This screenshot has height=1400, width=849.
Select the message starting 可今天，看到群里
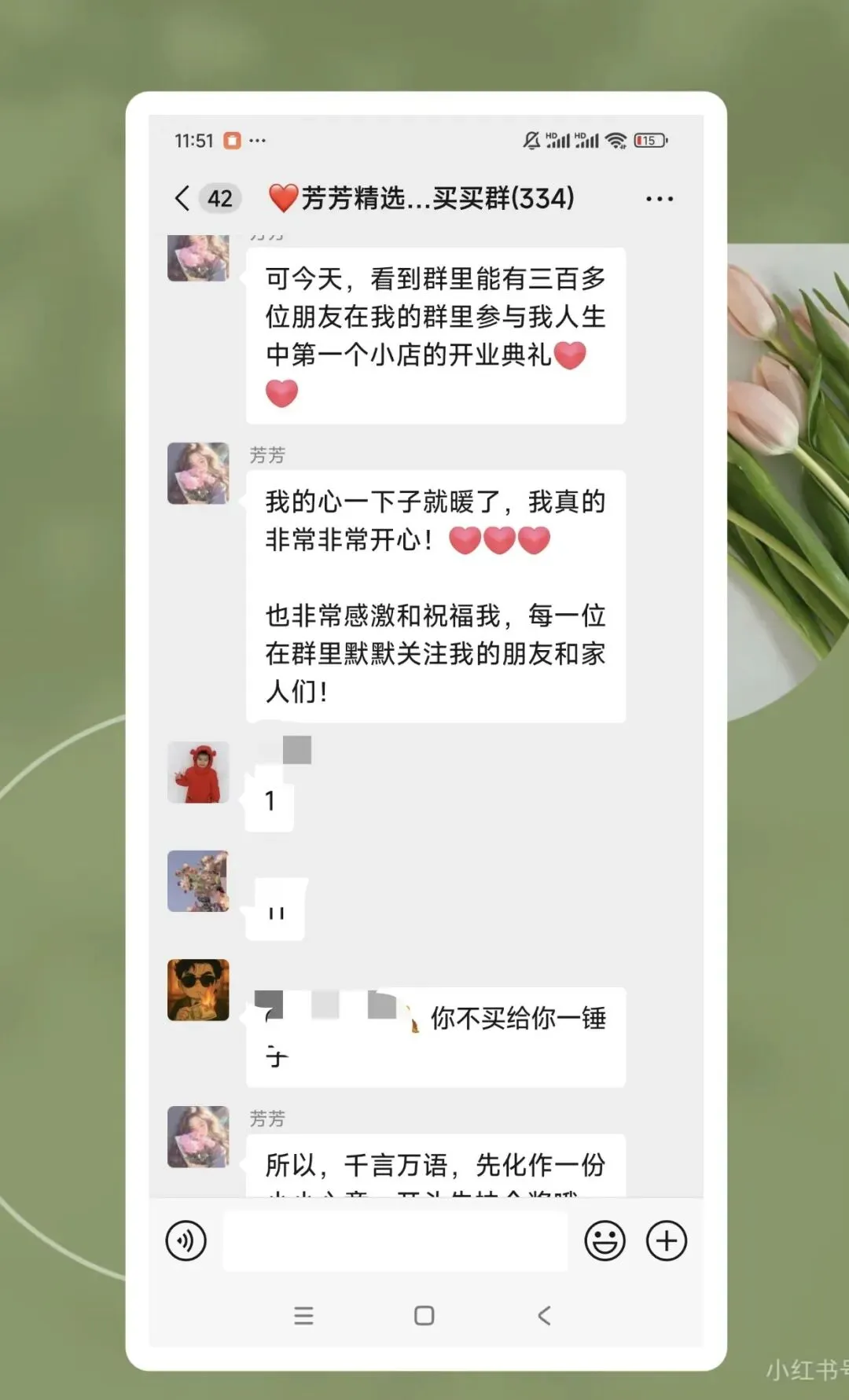436,336
